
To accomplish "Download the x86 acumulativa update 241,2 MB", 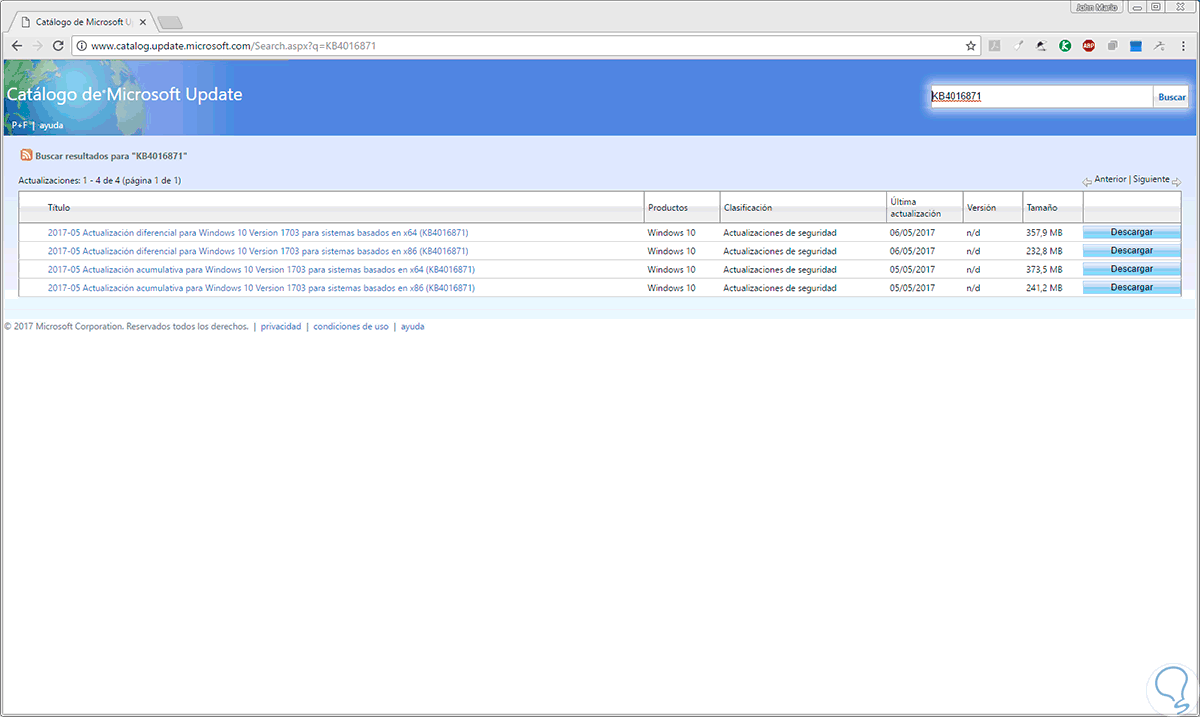I will click(1132, 287).
